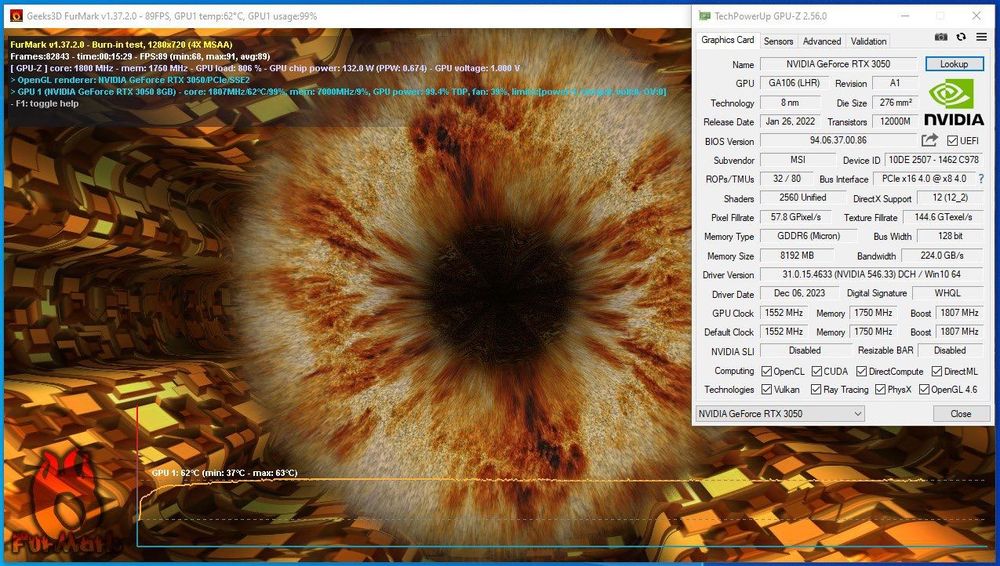Screen dimensions: 1000x566
Task: Click the Texture Fillrate field 144.6 GTexel/s
Action: [943, 217]
